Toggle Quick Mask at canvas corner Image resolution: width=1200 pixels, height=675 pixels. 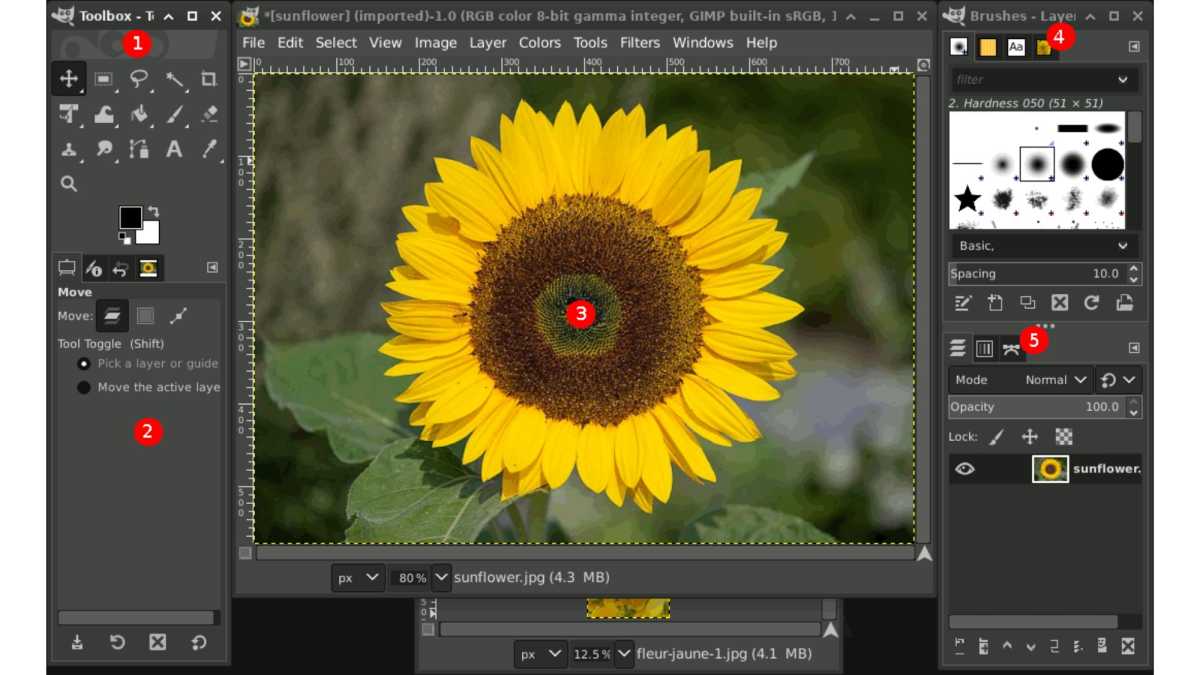click(x=246, y=553)
